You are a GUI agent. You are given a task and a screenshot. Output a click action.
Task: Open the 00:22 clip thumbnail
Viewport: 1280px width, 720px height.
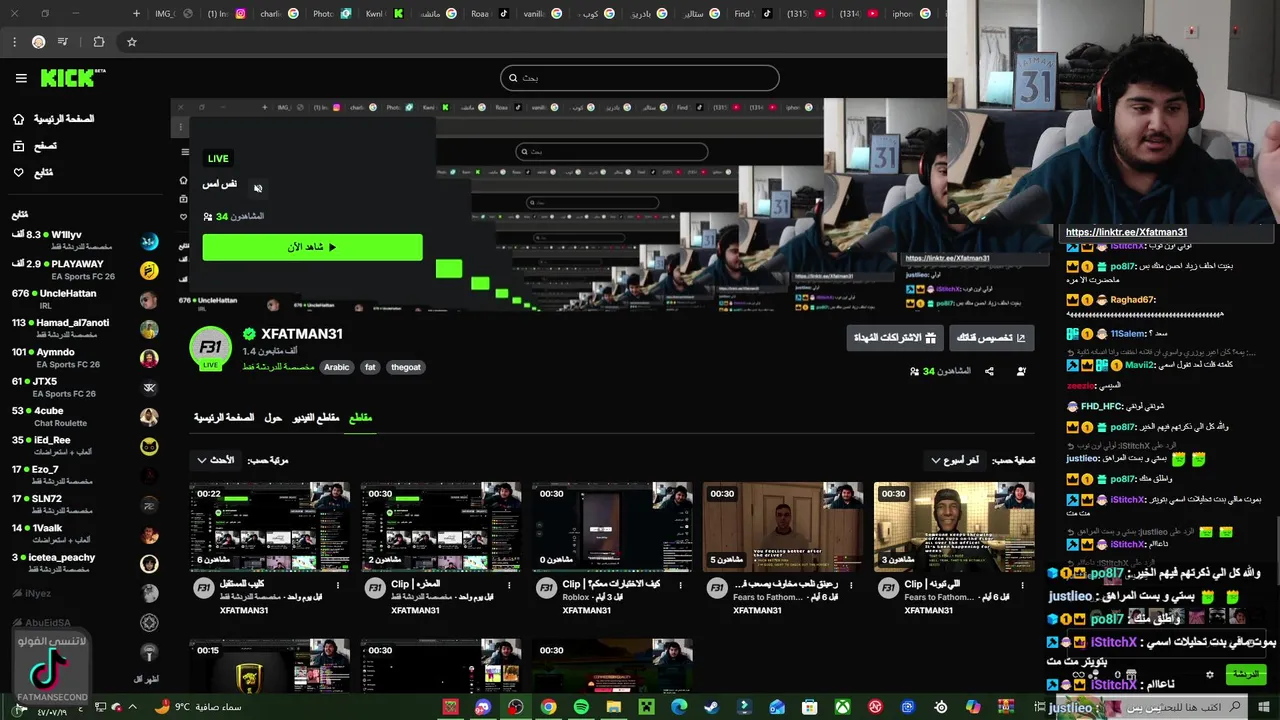[x=270, y=527]
